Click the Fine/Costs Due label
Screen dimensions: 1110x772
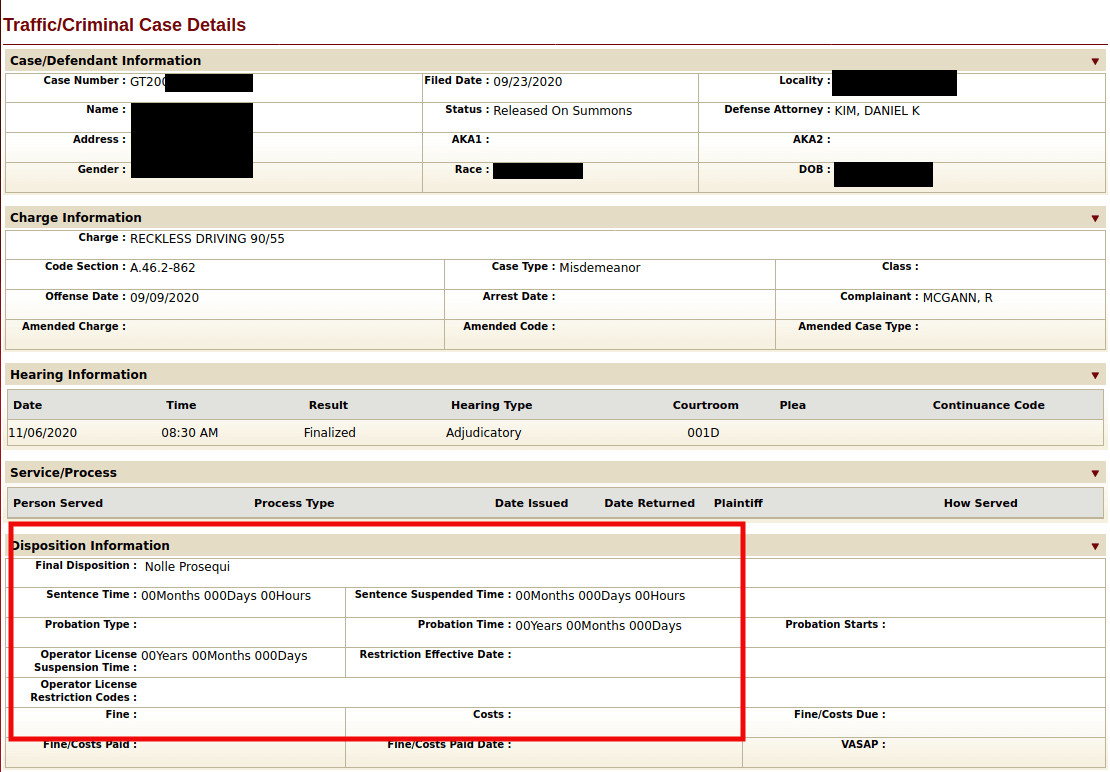(x=839, y=714)
